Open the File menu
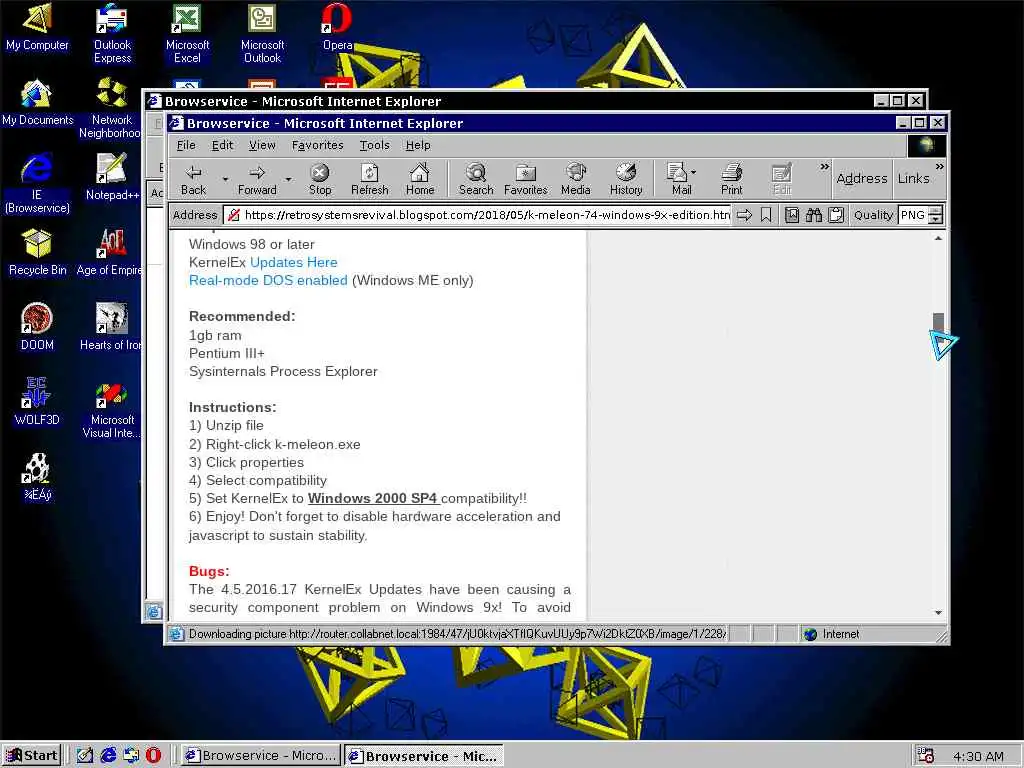This screenshot has height=768, width=1024. (185, 145)
